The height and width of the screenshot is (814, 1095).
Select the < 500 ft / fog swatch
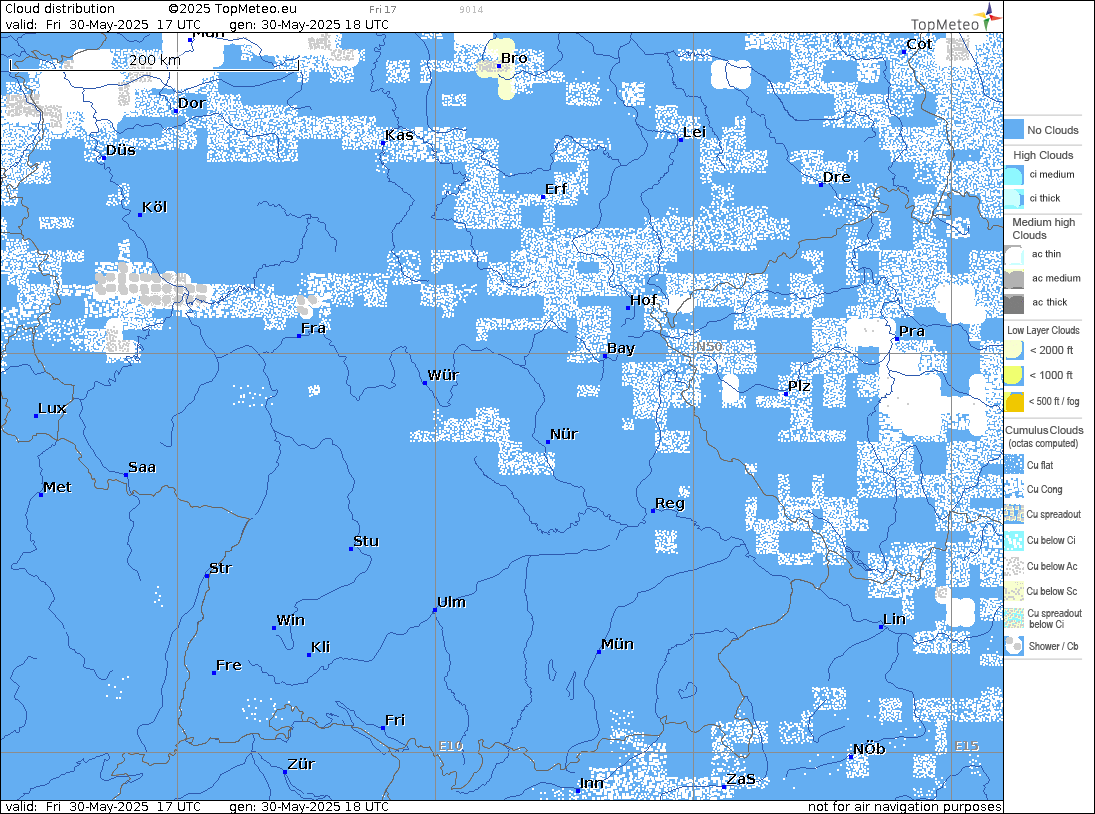pos(1014,401)
